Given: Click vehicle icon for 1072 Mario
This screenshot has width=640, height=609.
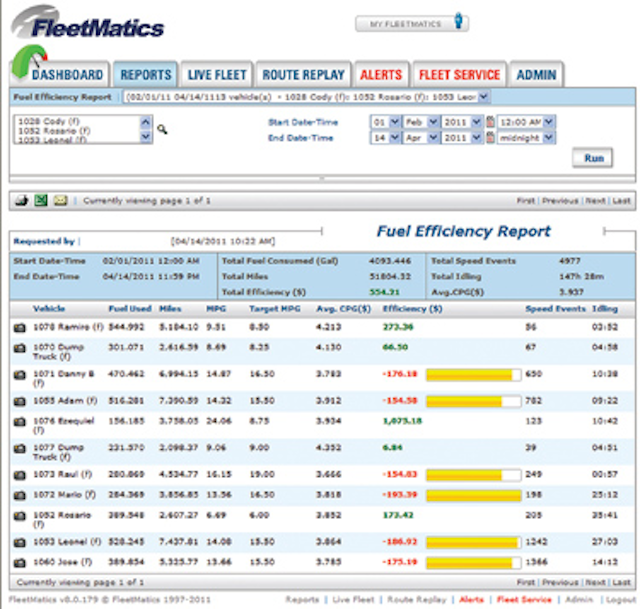Looking at the screenshot, I should tap(20, 495).
